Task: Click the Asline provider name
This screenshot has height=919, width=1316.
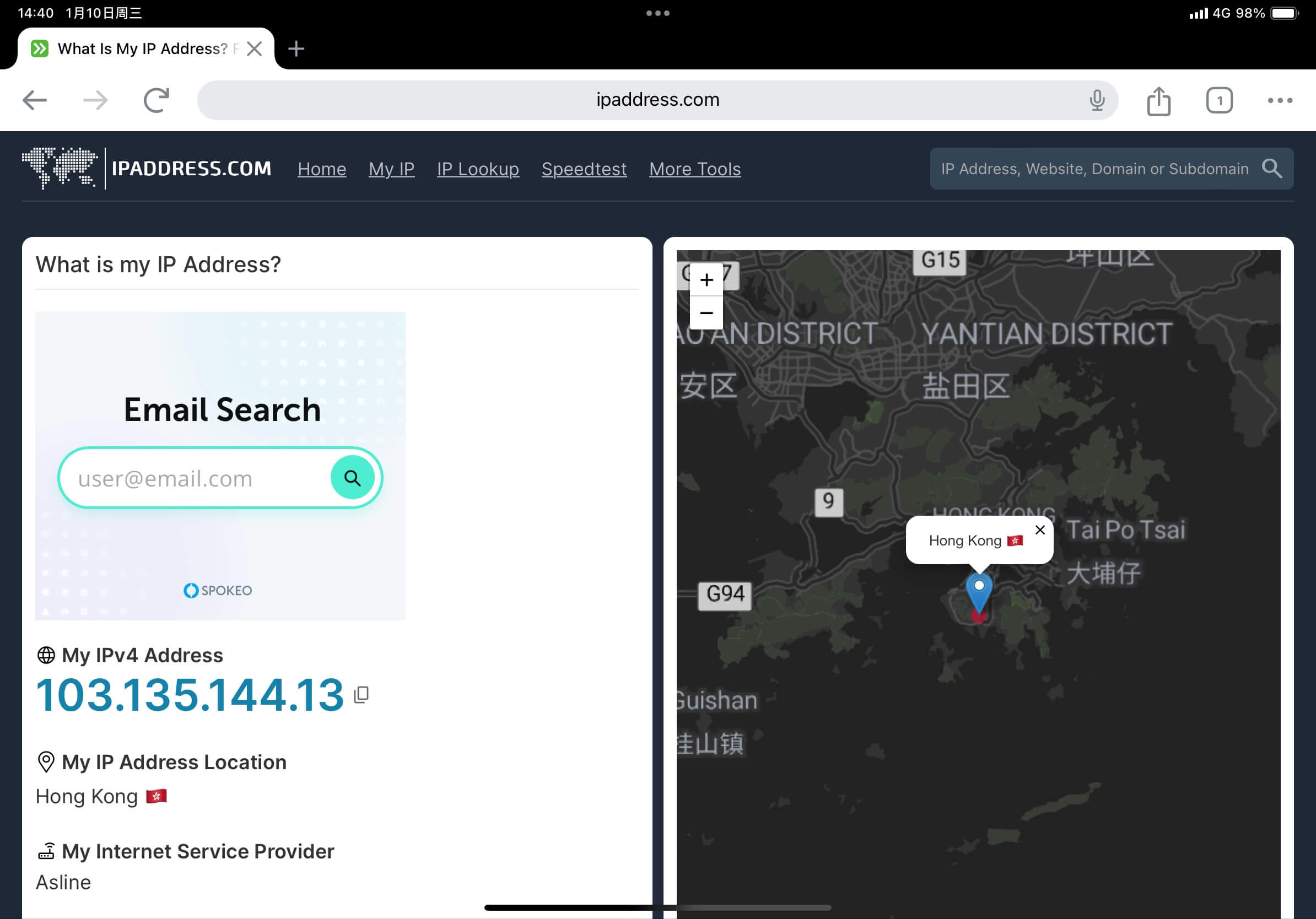Action: (63, 882)
